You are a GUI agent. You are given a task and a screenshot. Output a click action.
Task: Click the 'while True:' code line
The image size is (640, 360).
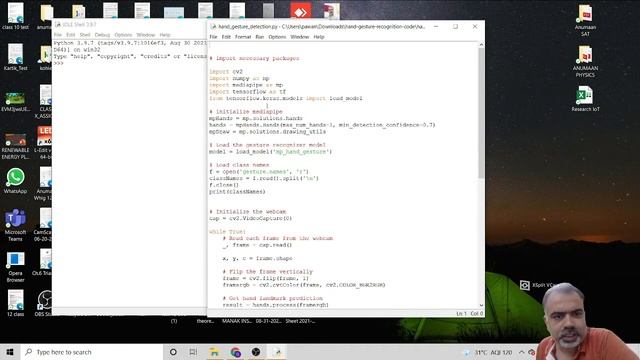coord(227,231)
